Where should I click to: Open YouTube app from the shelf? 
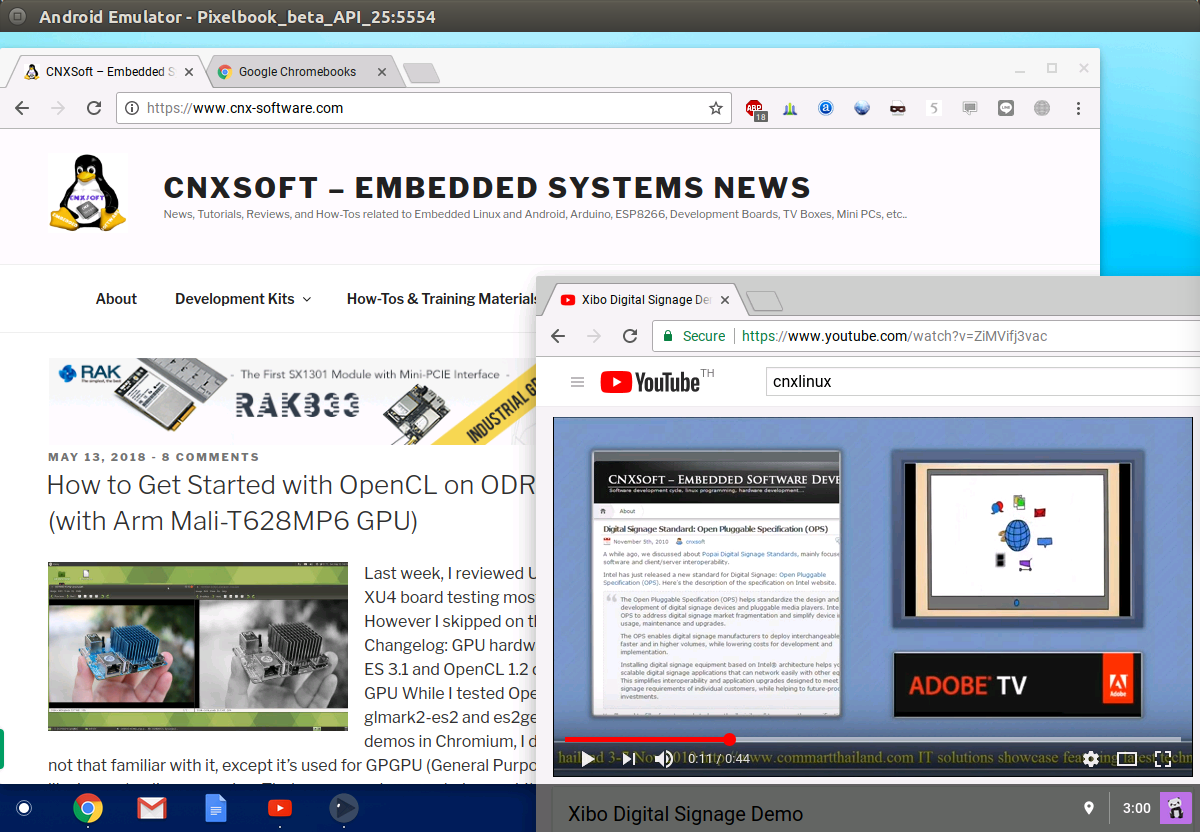tap(280, 808)
